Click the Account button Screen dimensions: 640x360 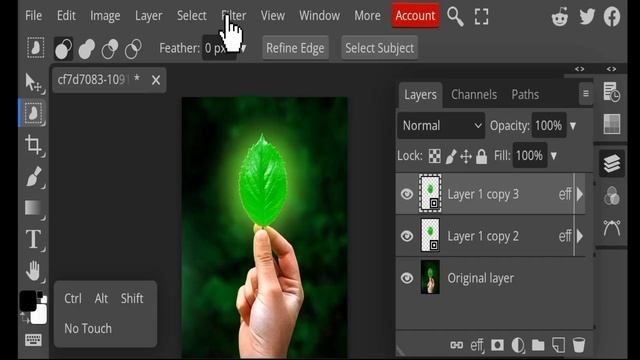(x=416, y=16)
